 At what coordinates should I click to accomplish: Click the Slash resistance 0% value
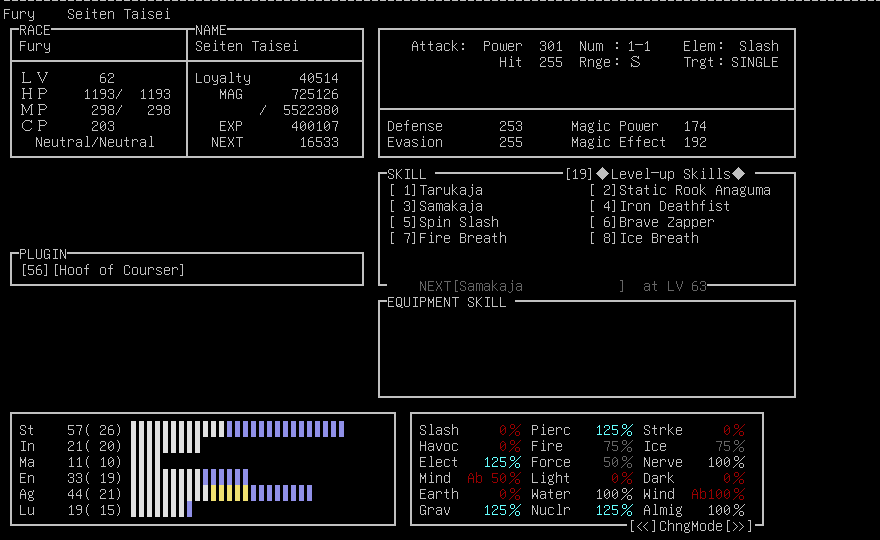(510, 431)
